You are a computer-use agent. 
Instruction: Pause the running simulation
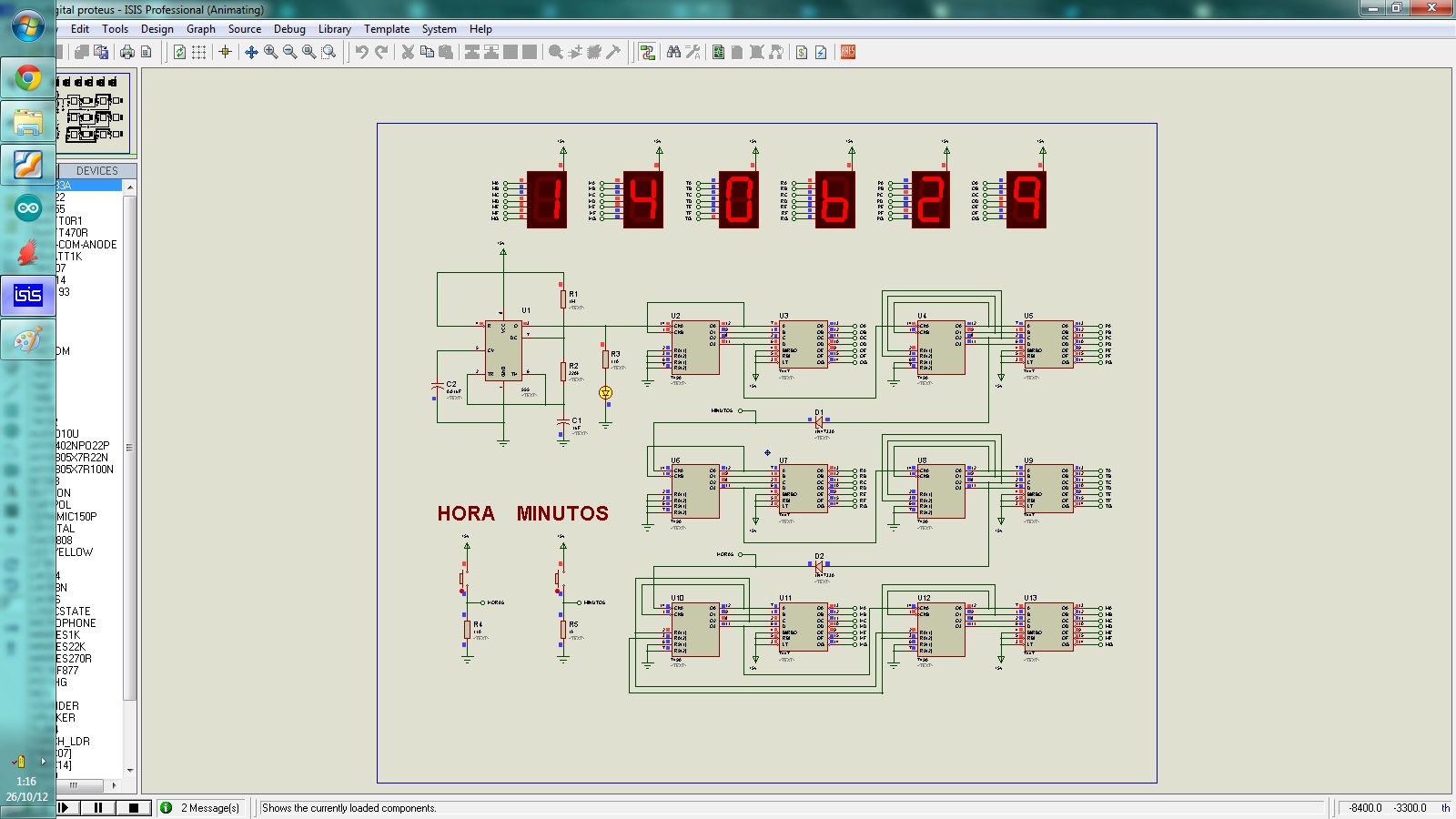tap(98, 807)
